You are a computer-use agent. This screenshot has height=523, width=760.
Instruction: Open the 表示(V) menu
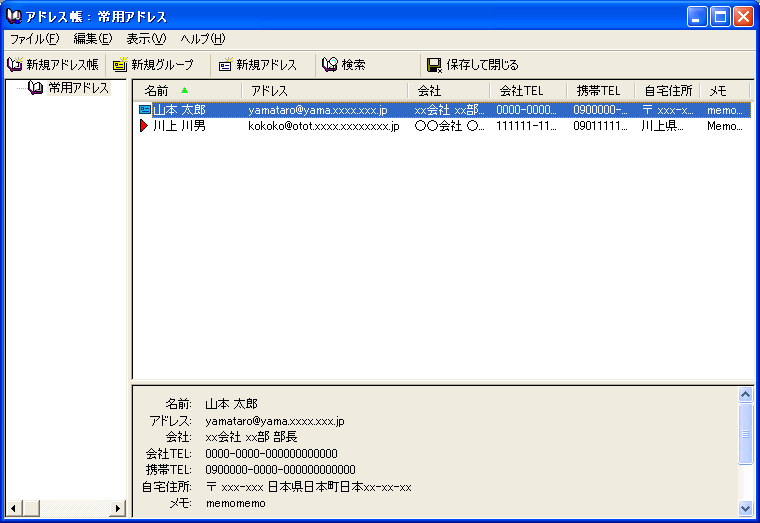146,39
